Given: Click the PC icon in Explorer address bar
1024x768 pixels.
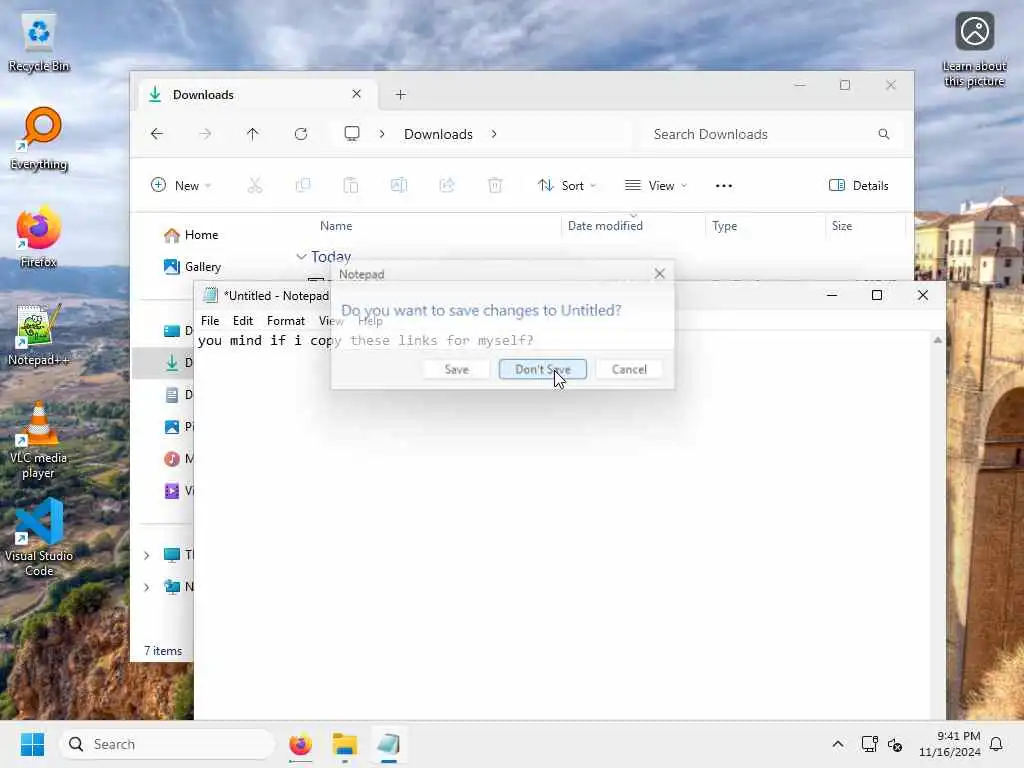Looking at the screenshot, I should point(352,134).
